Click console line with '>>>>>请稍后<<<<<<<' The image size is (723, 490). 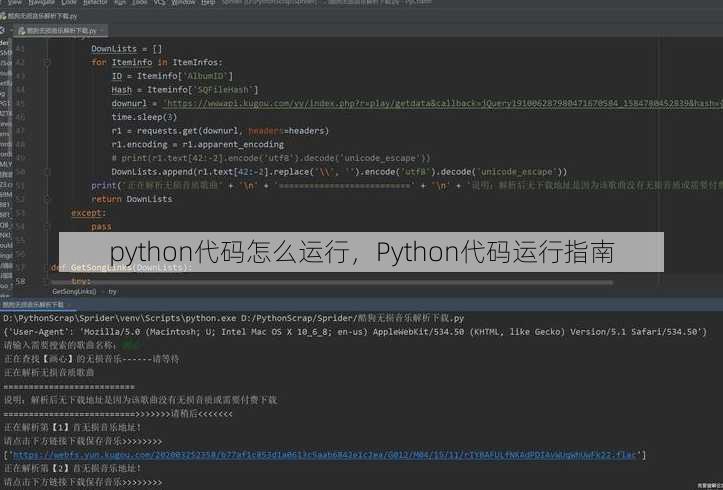coord(118,414)
